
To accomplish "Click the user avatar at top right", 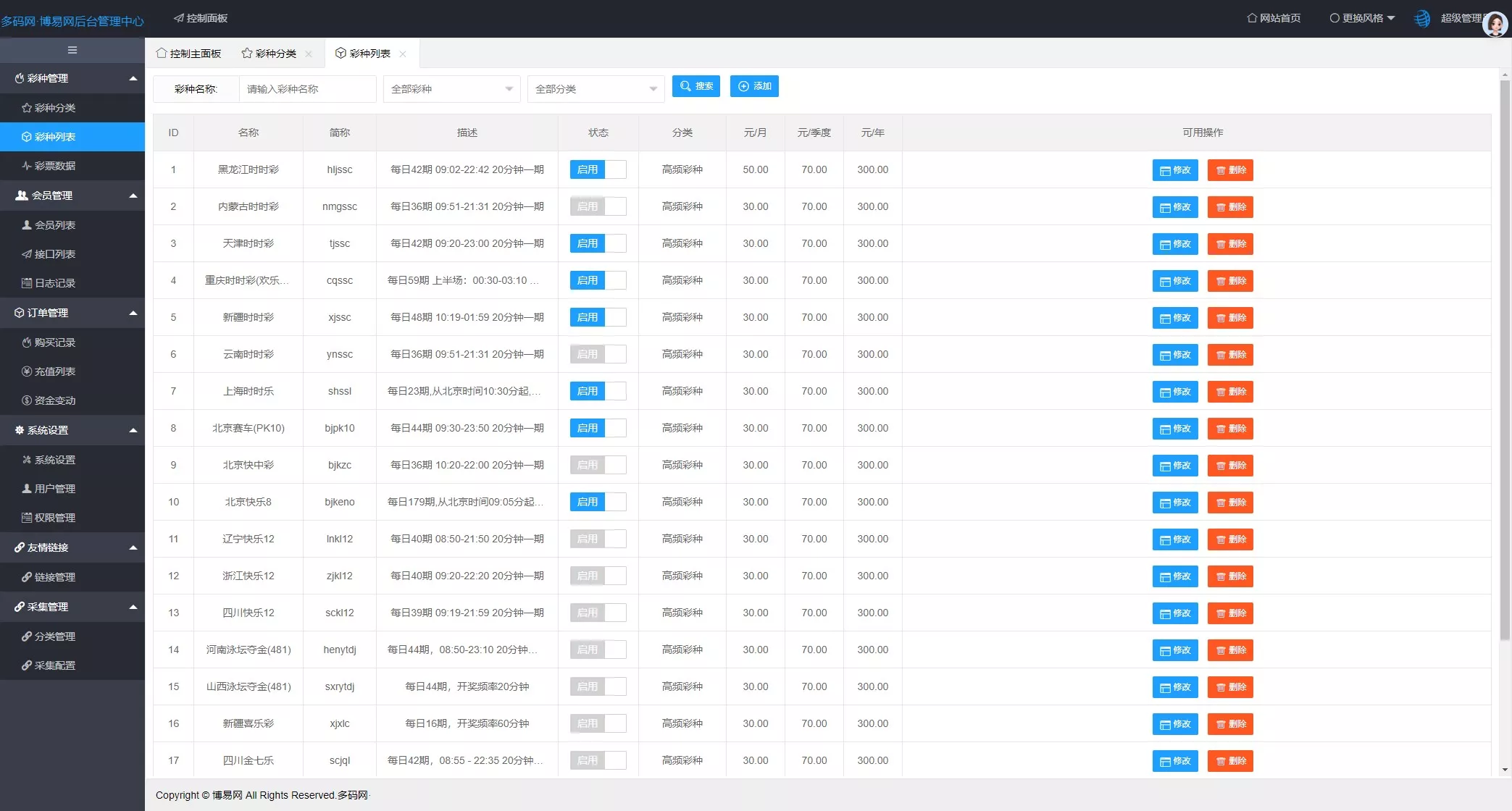I will tap(1495, 24).
